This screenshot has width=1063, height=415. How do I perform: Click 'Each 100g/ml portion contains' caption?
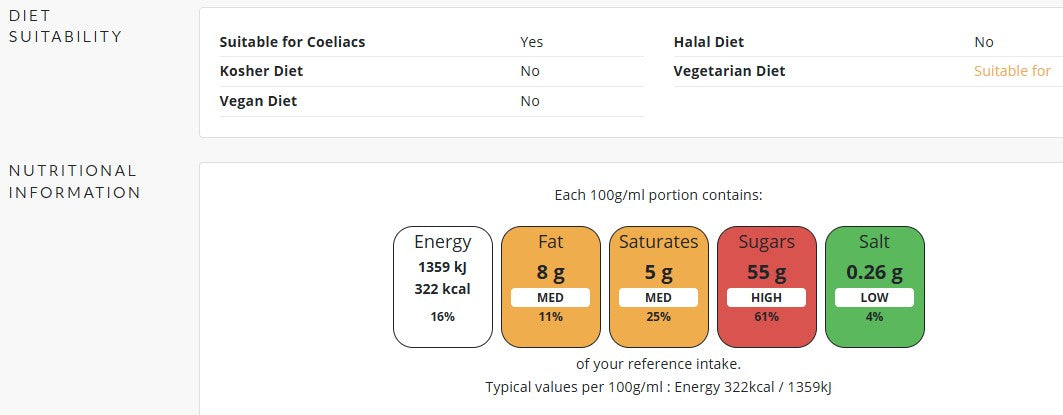pos(658,196)
